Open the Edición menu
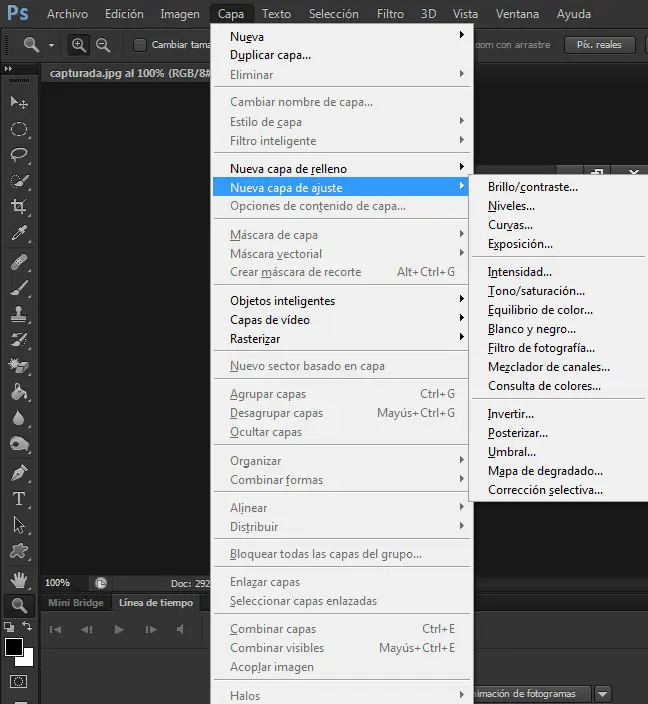This screenshot has width=648, height=704. click(x=124, y=14)
